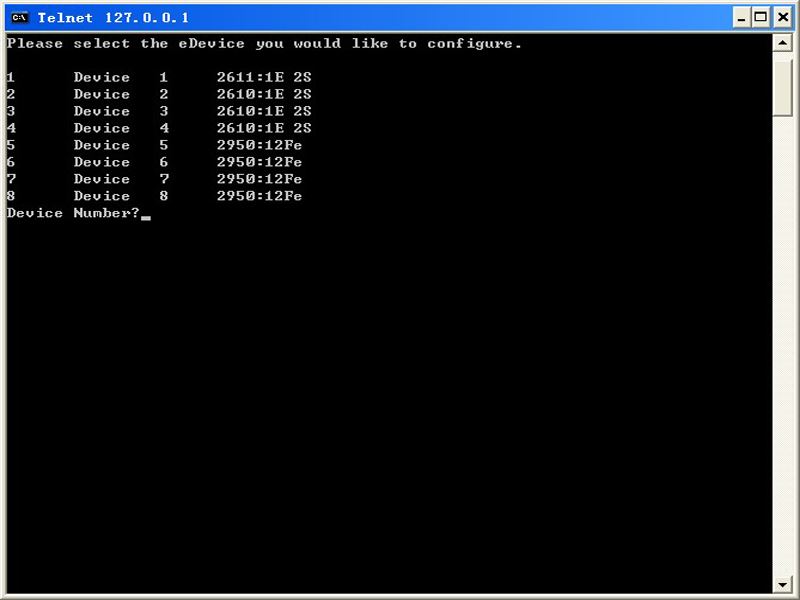Click the '2950:12Fe' value in Device 5 row

pyautogui.click(x=259, y=145)
